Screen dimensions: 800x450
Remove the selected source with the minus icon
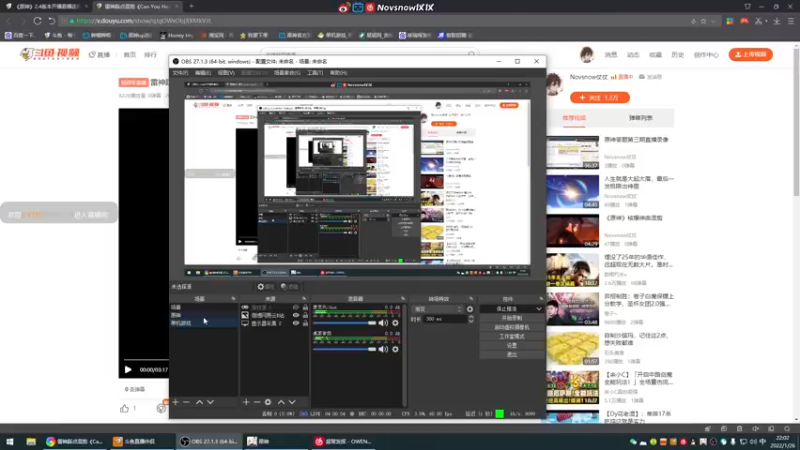pos(257,402)
